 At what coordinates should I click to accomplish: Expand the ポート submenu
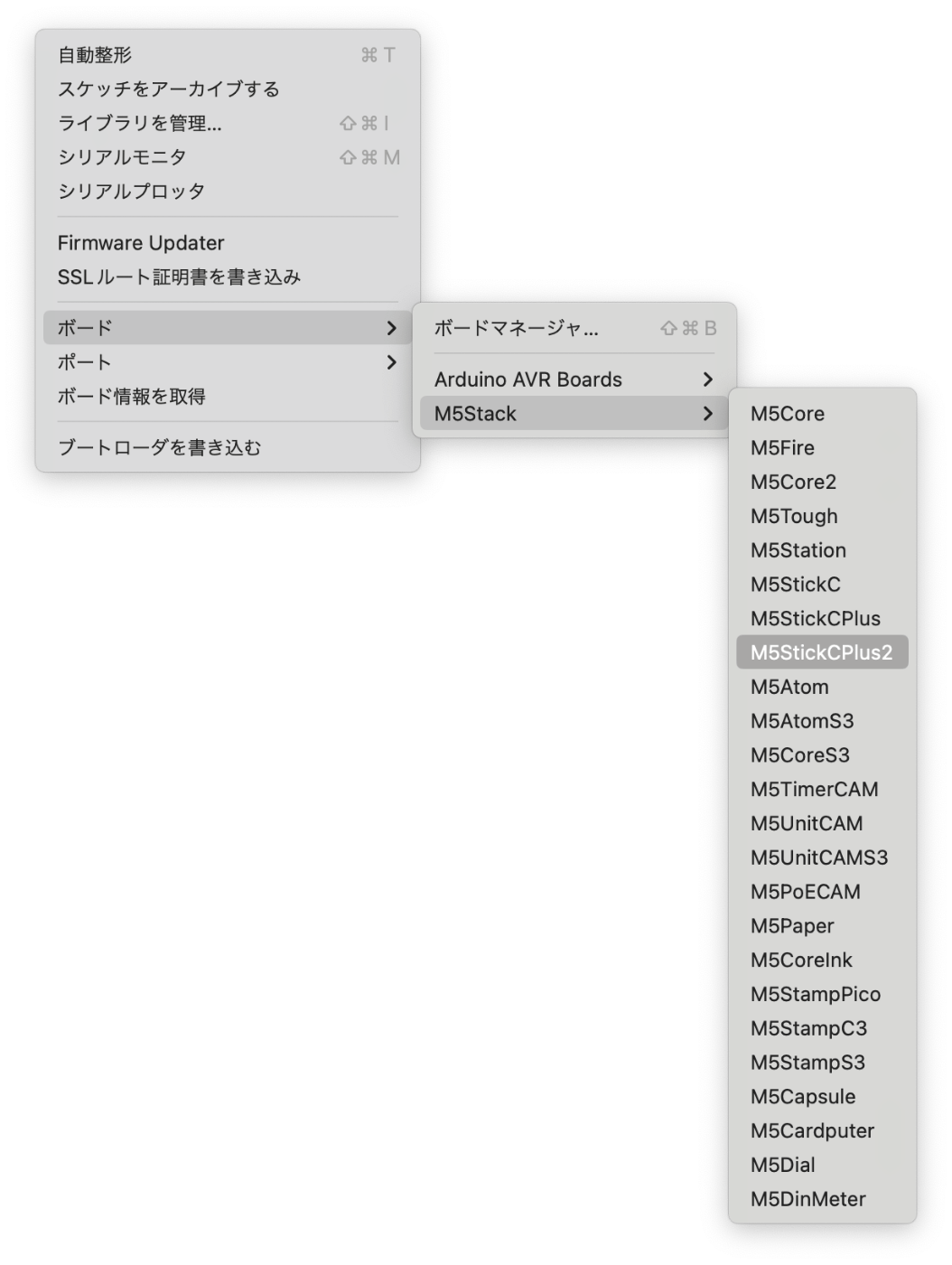(228, 362)
